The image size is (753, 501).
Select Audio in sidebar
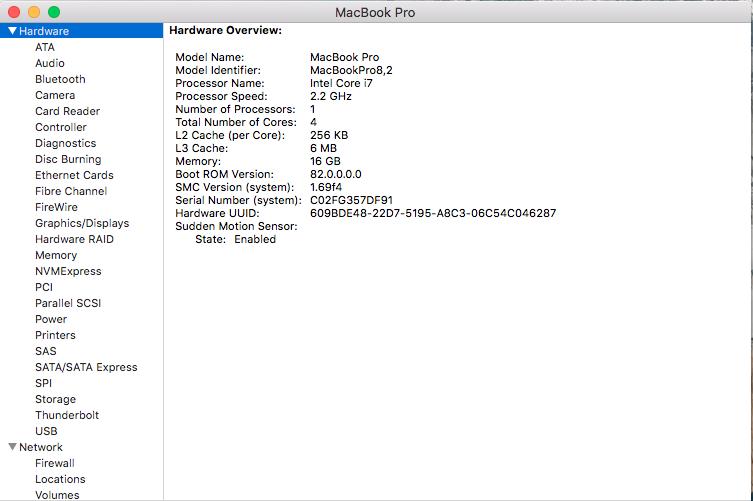pos(50,63)
